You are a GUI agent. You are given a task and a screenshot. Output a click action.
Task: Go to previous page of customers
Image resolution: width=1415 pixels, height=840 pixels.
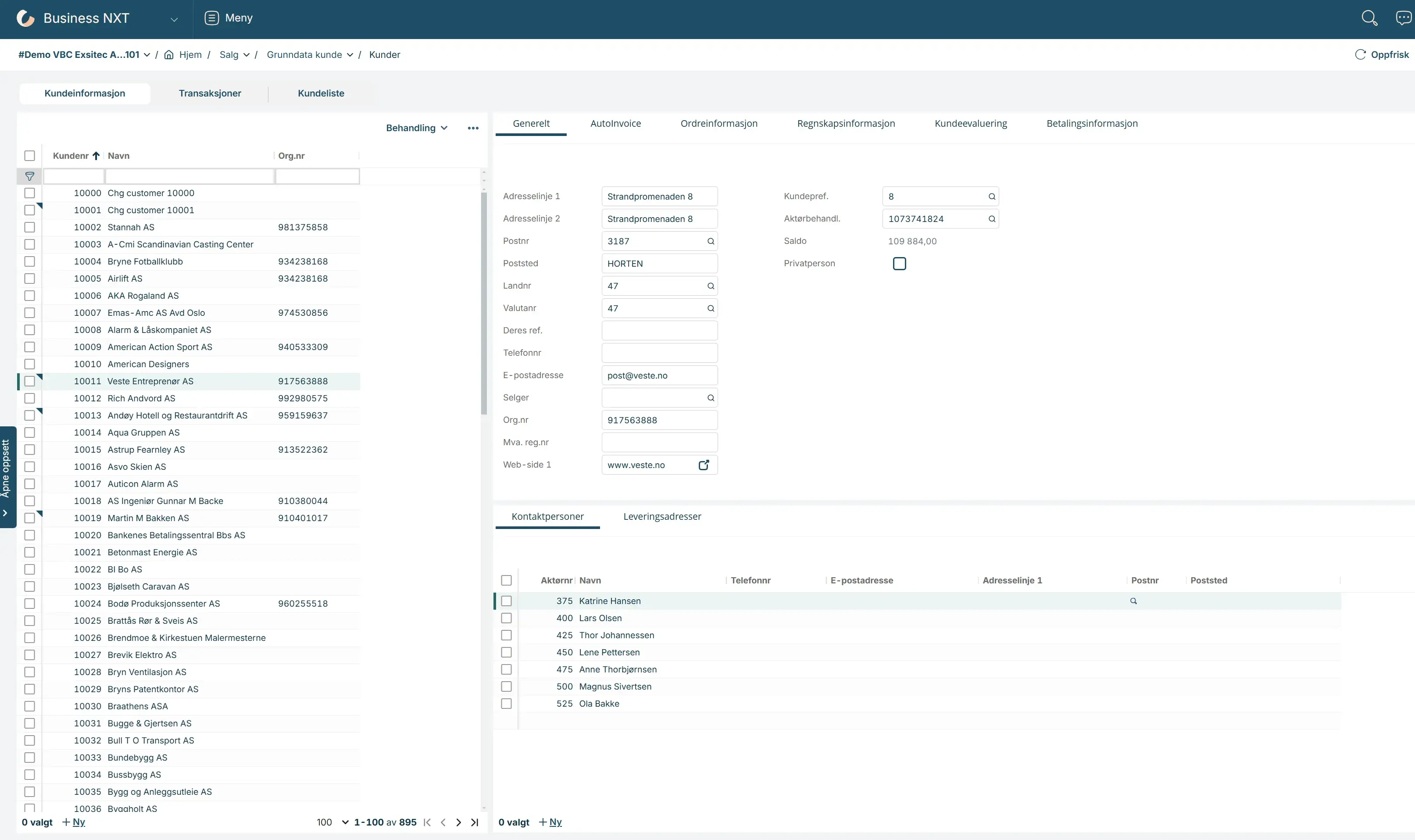tap(443, 822)
